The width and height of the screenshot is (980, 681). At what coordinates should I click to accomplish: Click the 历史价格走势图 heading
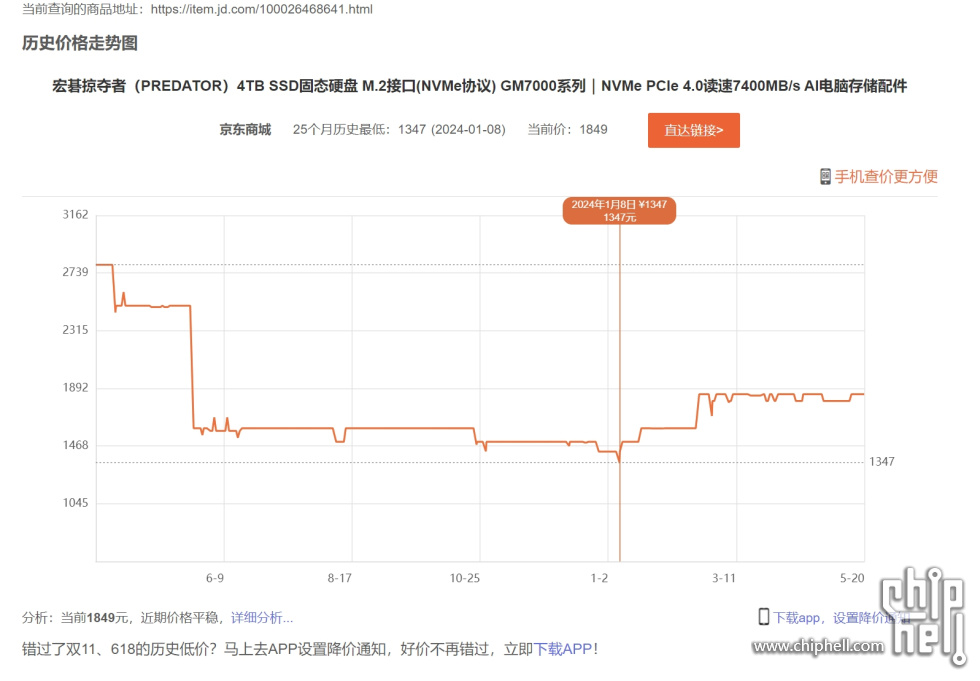click(x=79, y=43)
